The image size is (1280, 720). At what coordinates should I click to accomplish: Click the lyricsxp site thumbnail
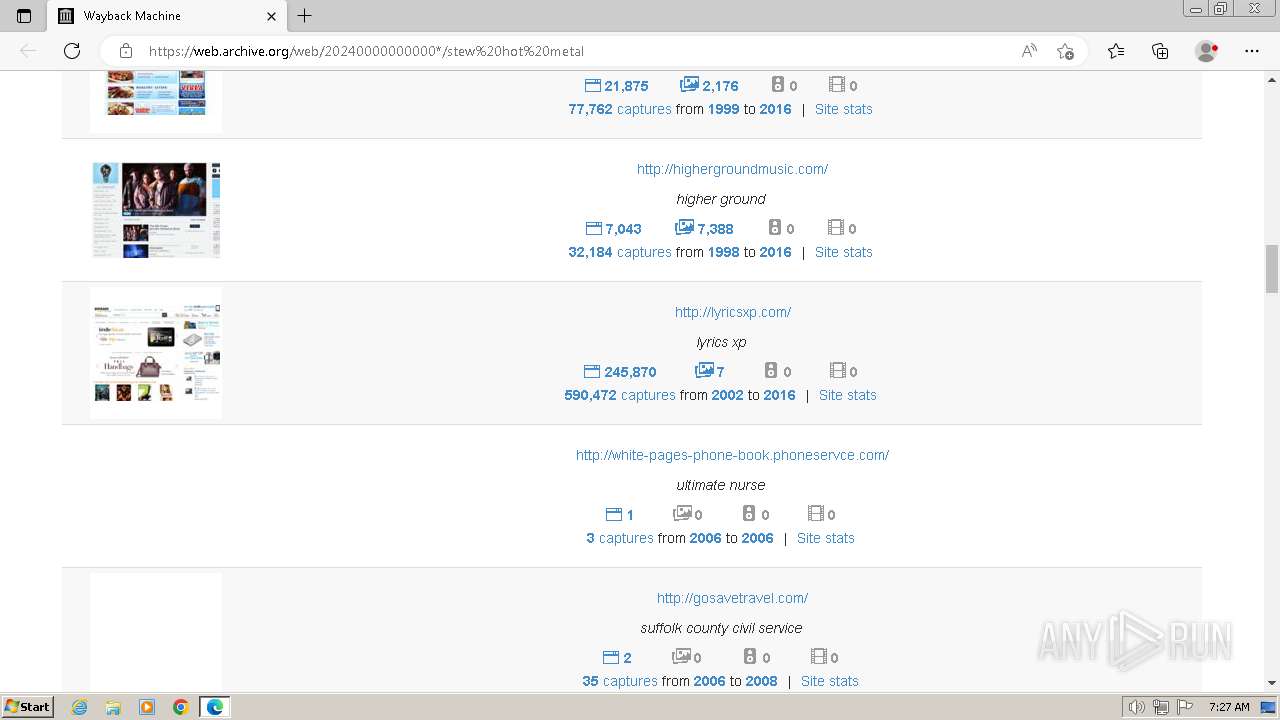pos(156,353)
